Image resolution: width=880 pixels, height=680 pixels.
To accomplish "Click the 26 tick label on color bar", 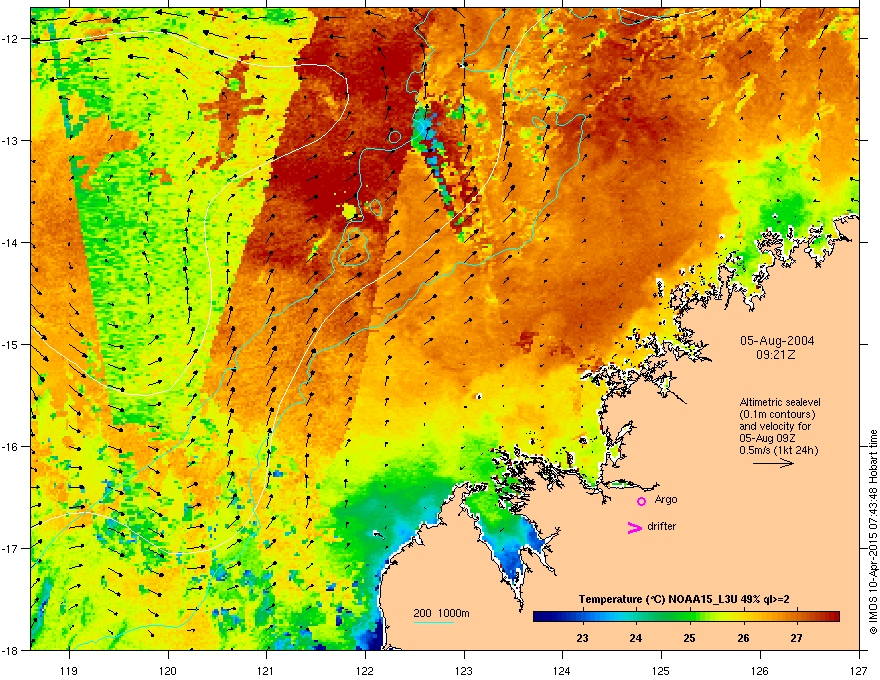I will [743, 638].
